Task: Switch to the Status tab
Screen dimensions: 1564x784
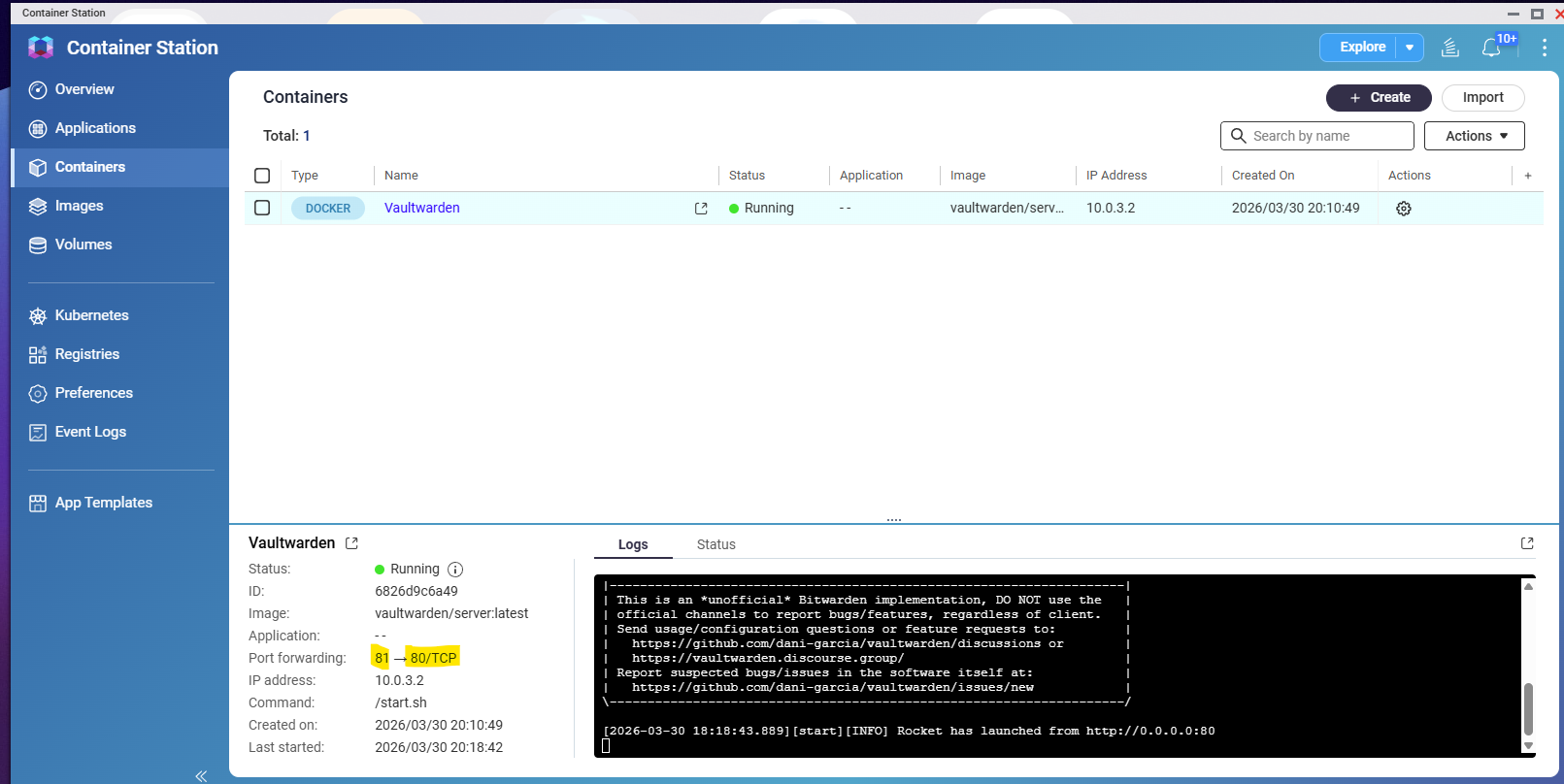Action: click(716, 544)
